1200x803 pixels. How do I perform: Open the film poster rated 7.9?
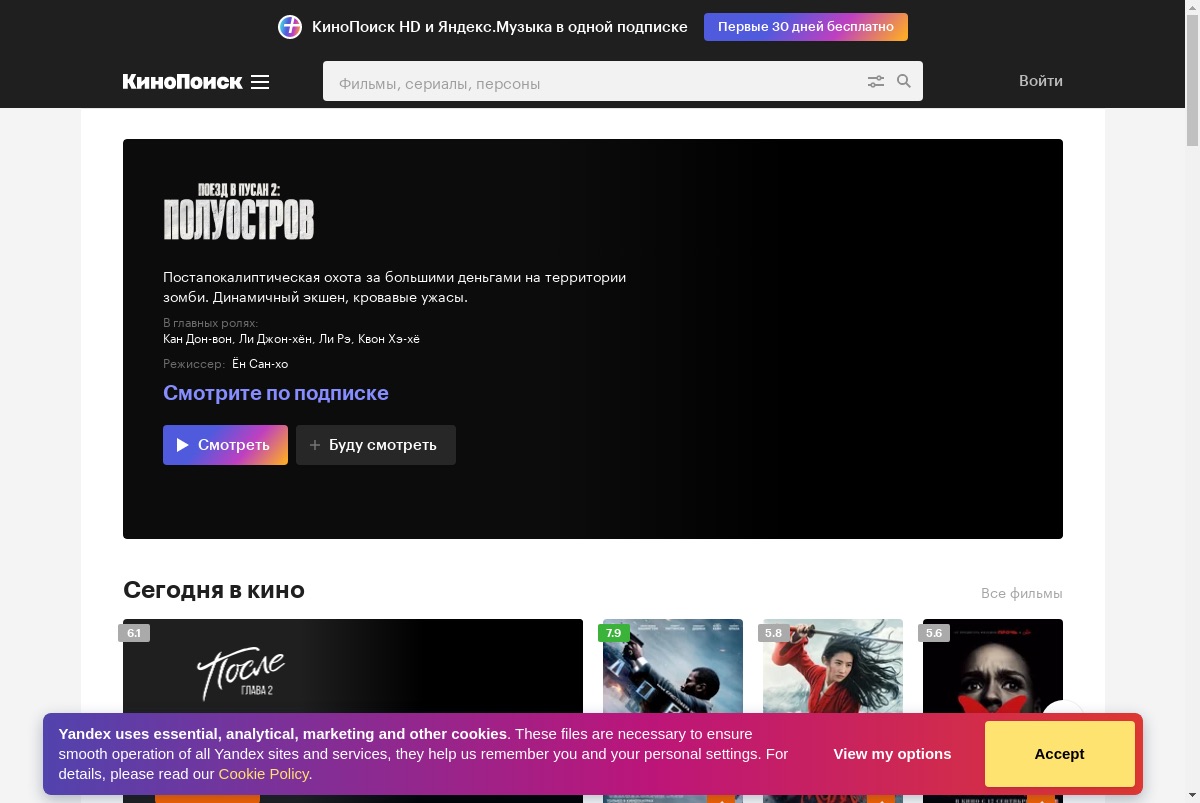pos(673,710)
